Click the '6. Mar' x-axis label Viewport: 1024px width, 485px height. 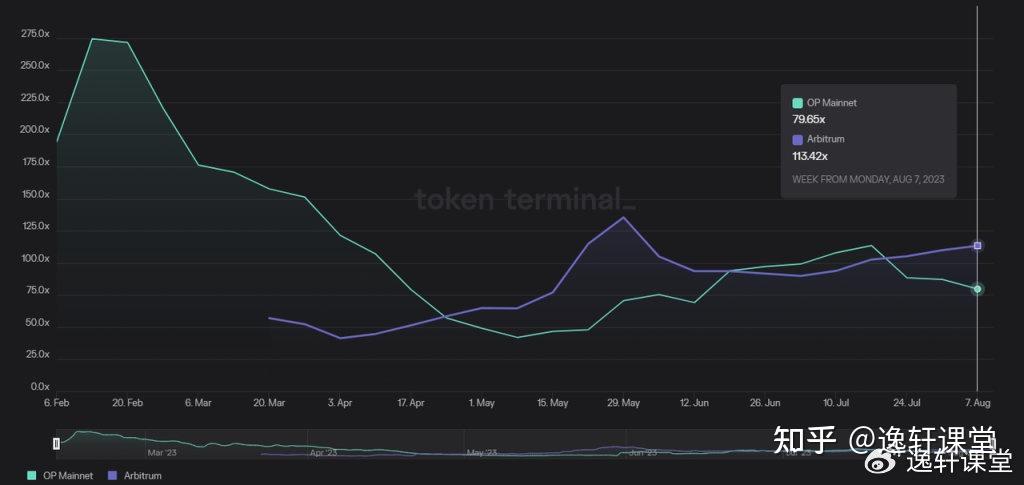pyautogui.click(x=198, y=403)
